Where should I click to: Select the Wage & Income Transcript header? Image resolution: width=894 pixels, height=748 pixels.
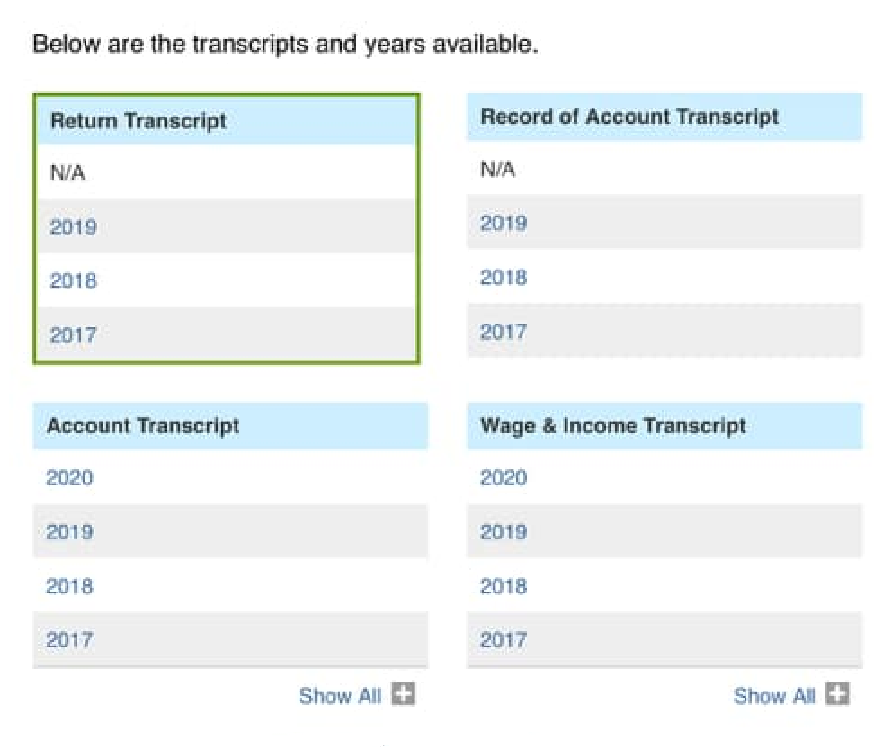coord(613,426)
